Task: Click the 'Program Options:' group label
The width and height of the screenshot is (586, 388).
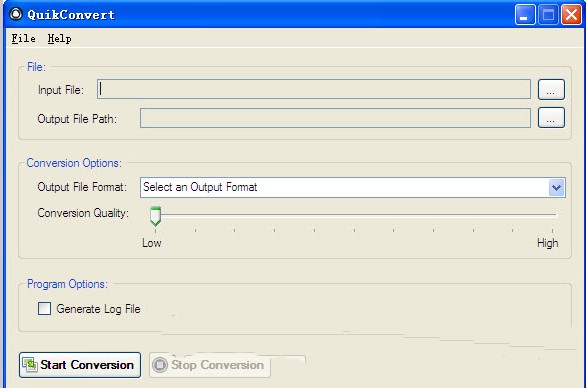Action: (67, 284)
